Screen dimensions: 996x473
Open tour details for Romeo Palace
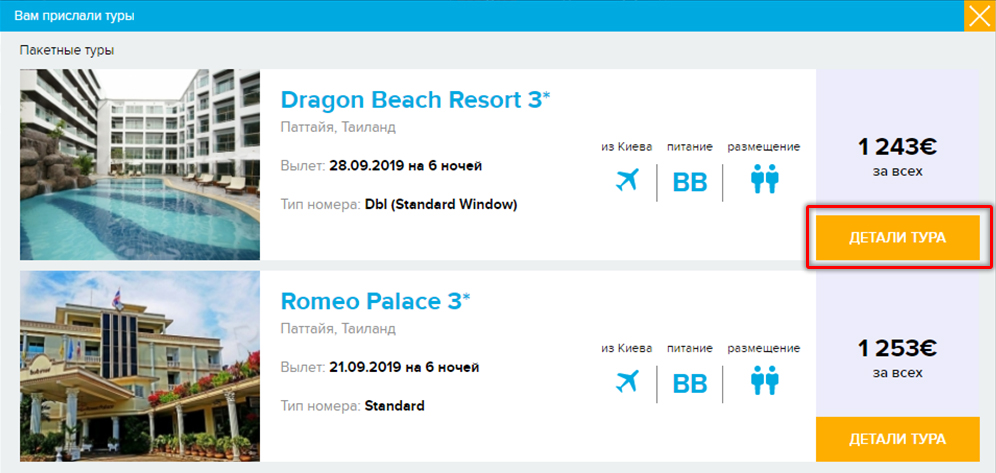coord(897,439)
